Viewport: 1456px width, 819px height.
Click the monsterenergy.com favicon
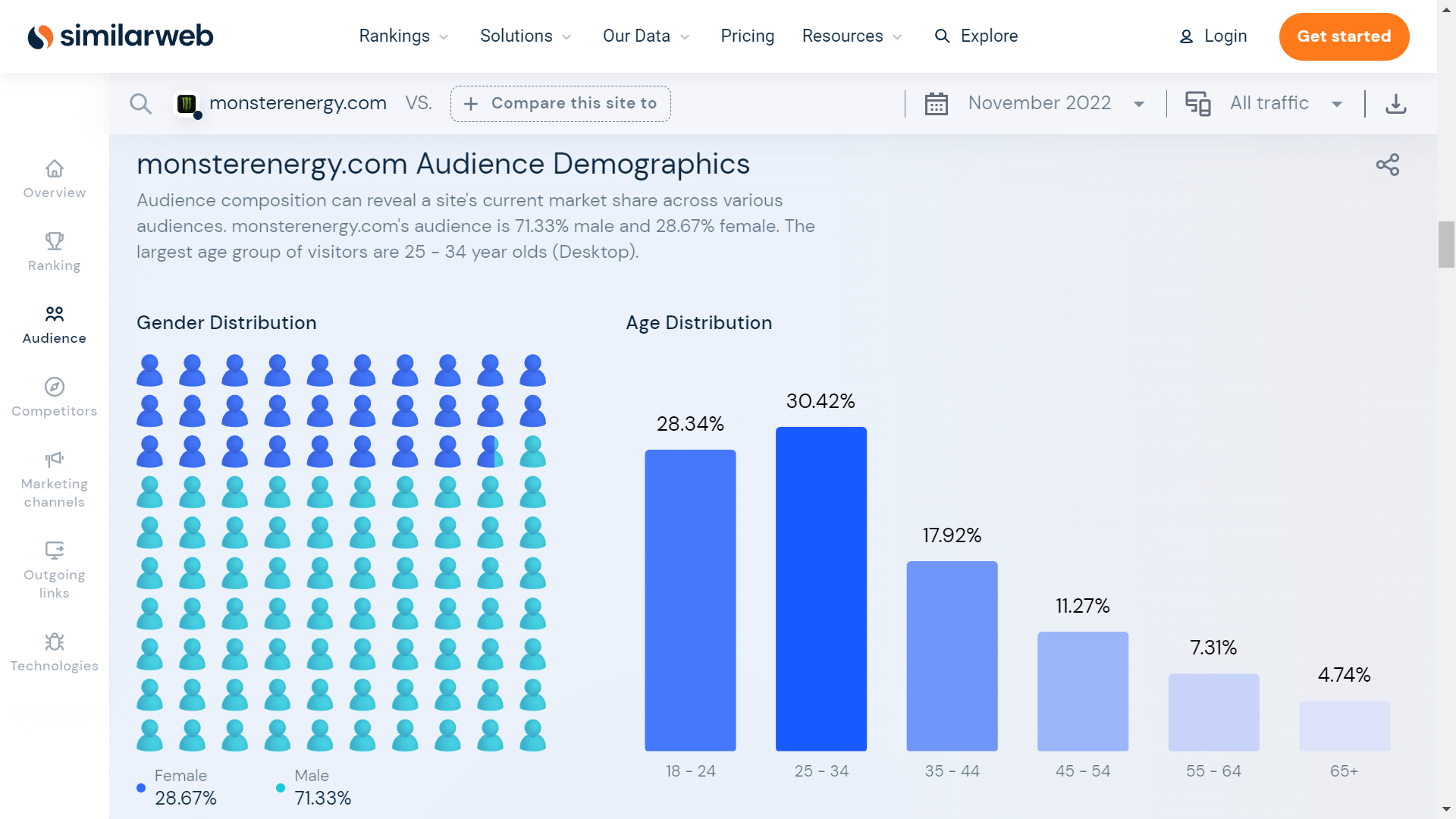187,104
